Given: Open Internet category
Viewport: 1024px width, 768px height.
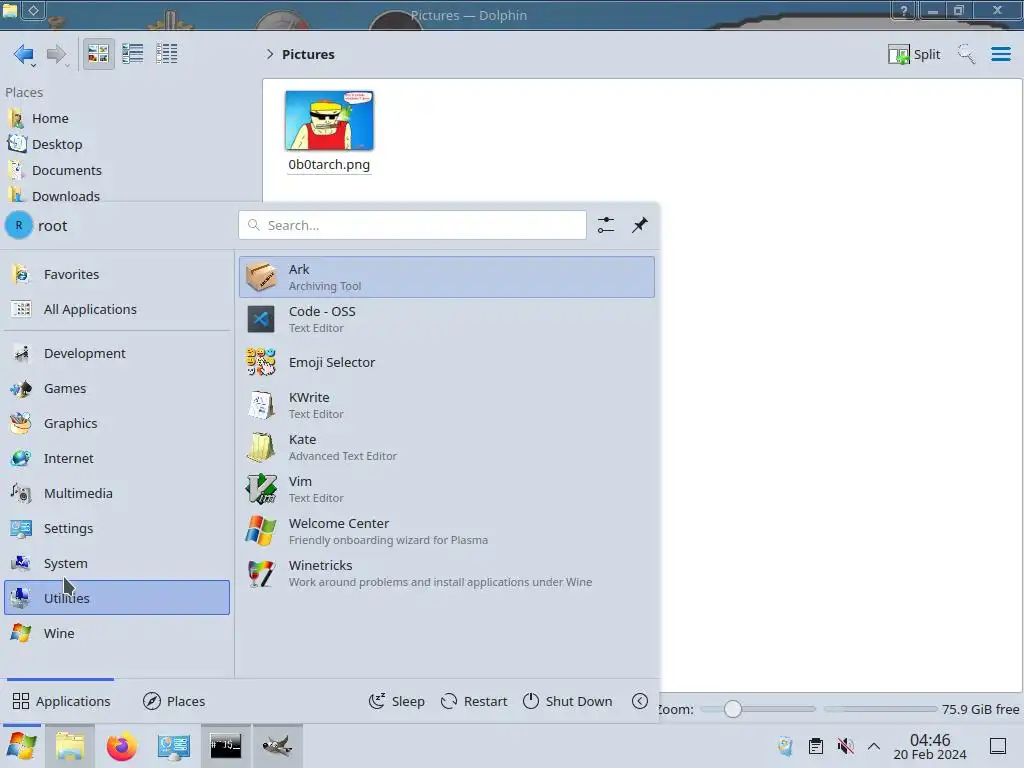Looking at the screenshot, I should pyautogui.click(x=117, y=458).
